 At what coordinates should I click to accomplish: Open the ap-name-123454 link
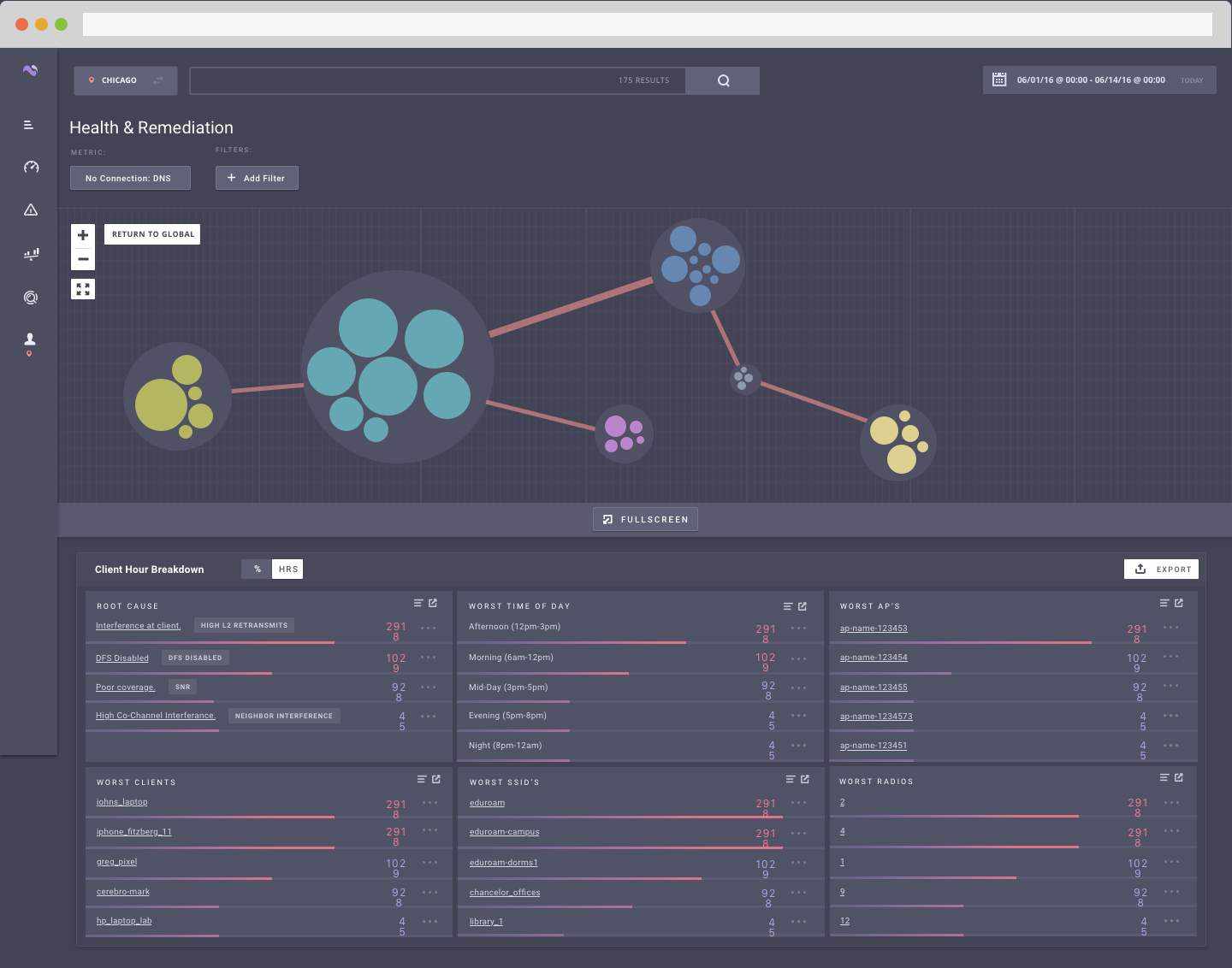pyautogui.click(x=874, y=658)
